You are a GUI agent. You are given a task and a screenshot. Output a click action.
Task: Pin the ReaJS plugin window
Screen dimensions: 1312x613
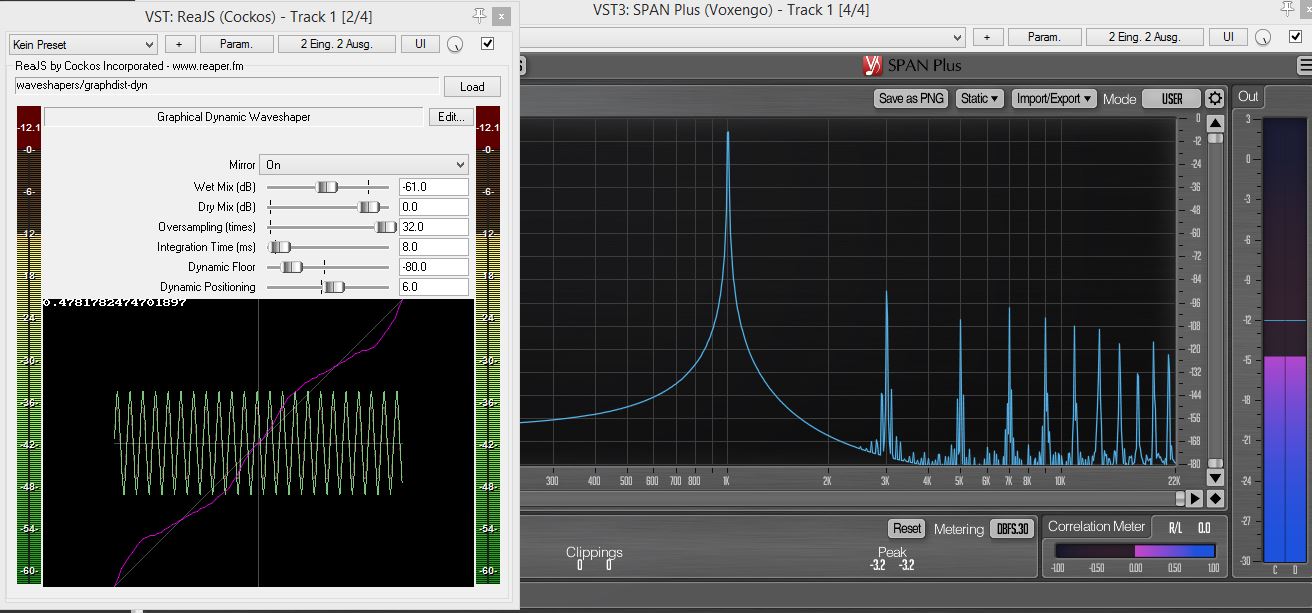pos(481,15)
